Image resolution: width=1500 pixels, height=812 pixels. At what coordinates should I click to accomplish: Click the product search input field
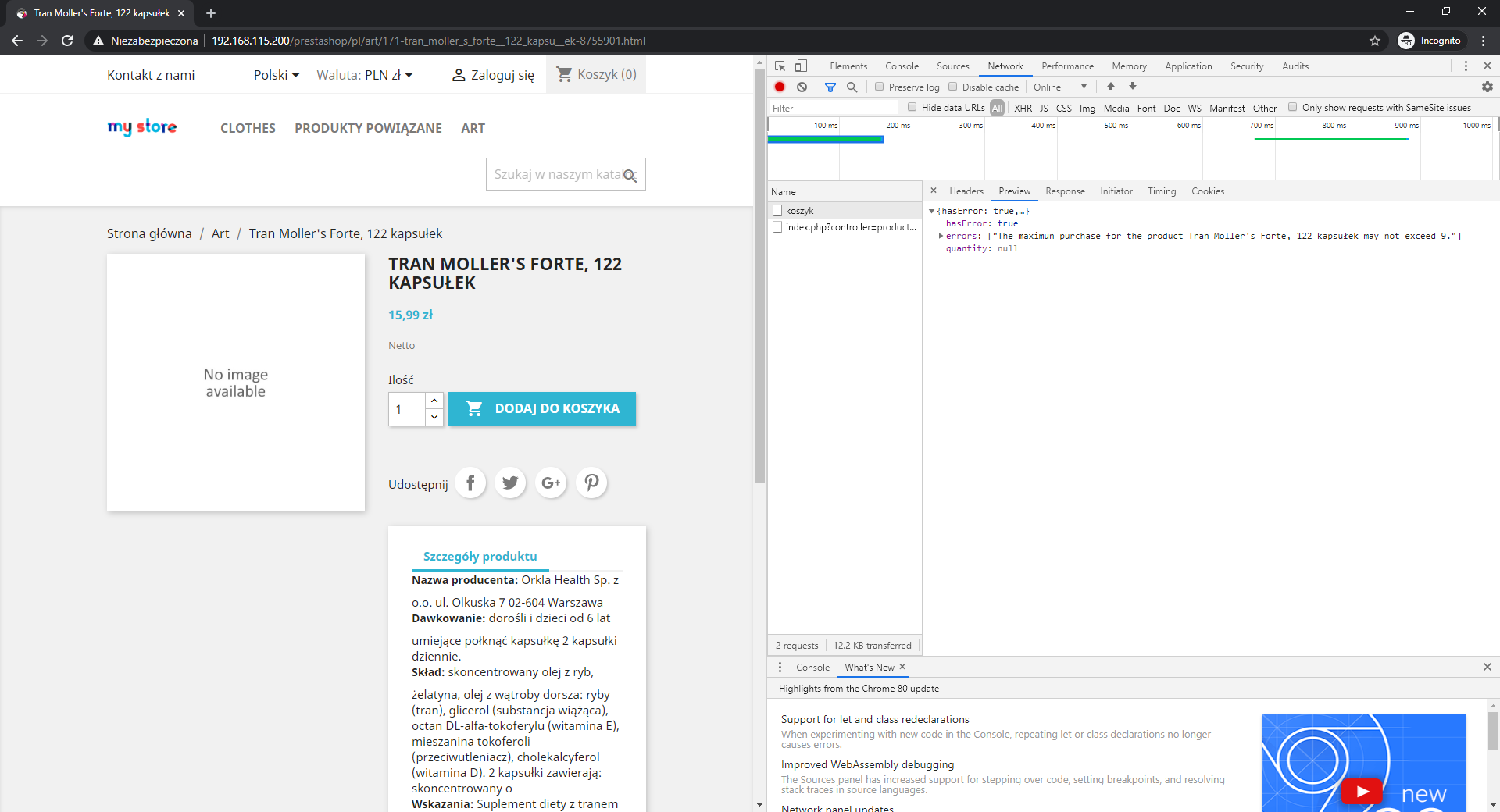[556, 174]
